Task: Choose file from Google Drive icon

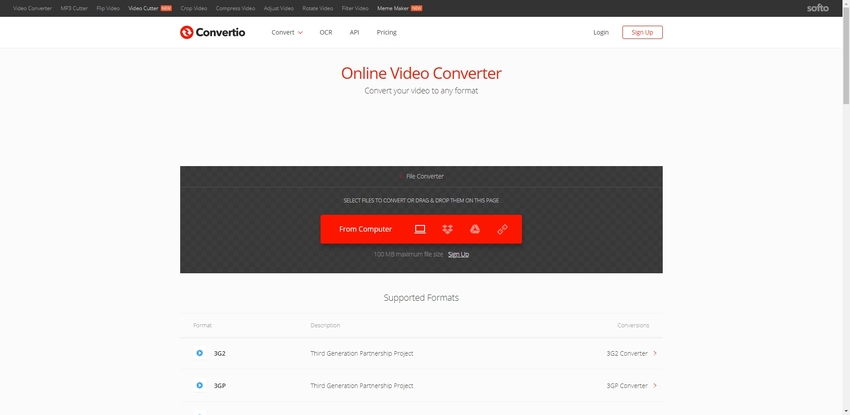Action: tap(475, 229)
